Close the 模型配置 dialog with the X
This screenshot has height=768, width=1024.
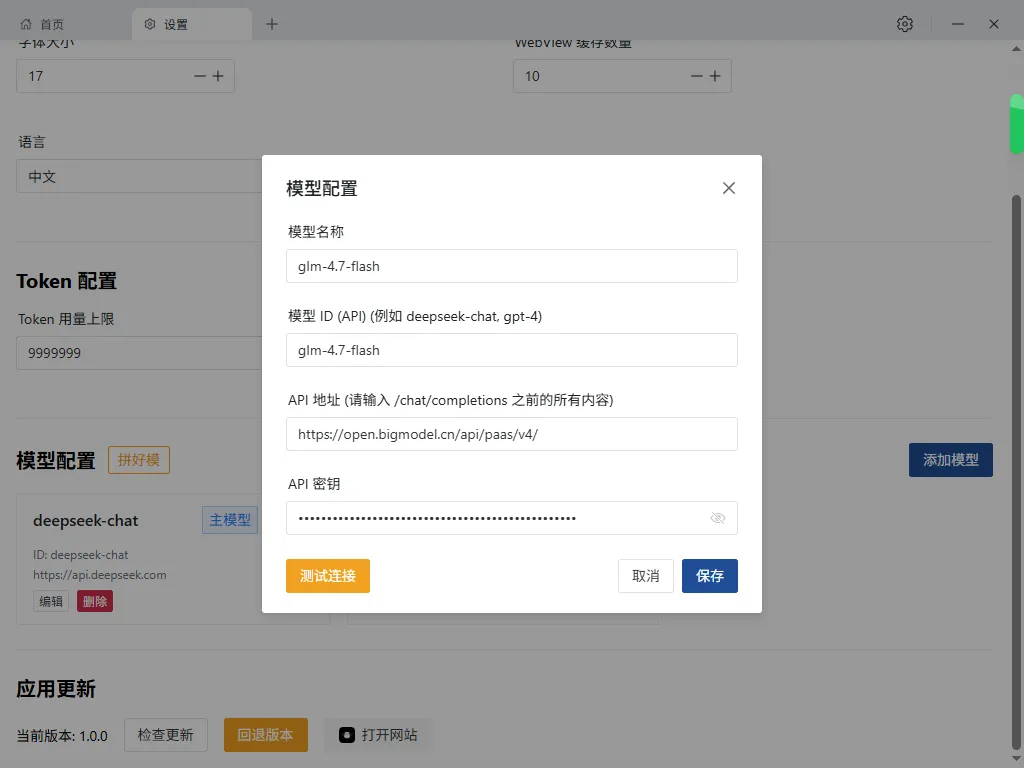(x=729, y=188)
